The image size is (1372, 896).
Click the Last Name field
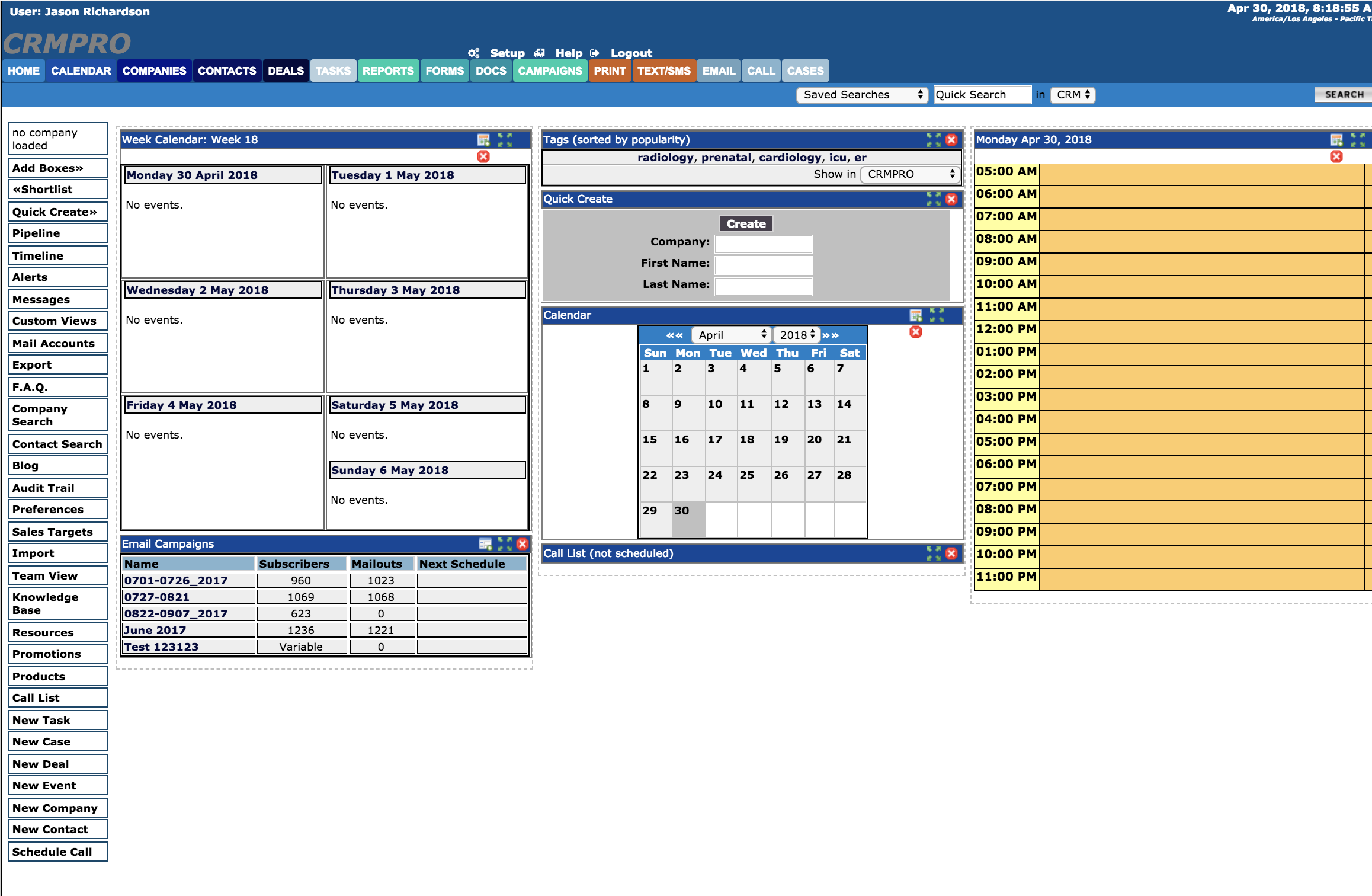pos(764,286)
